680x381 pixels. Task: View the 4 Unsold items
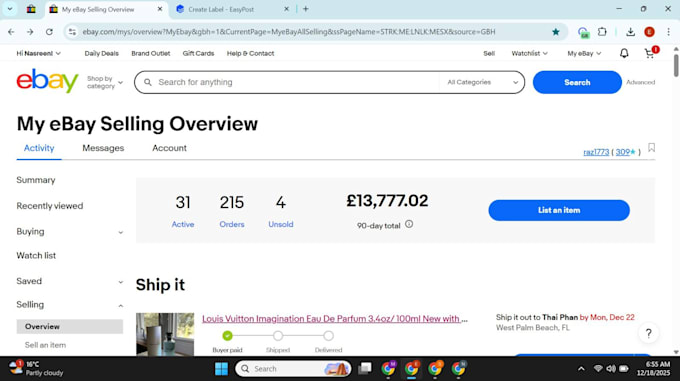281,211
